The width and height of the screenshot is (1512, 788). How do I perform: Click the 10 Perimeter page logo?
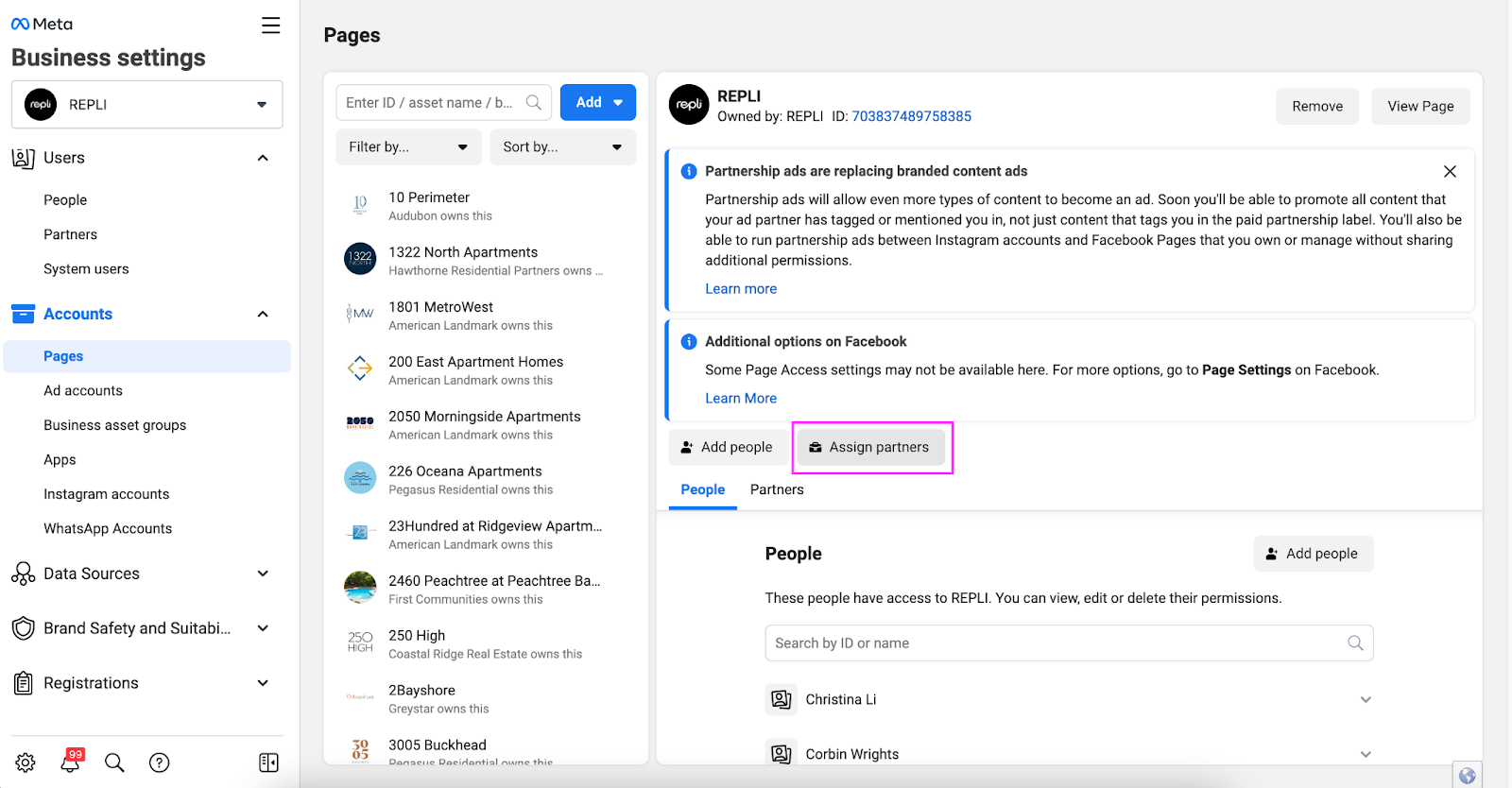[x=360, y=203]
